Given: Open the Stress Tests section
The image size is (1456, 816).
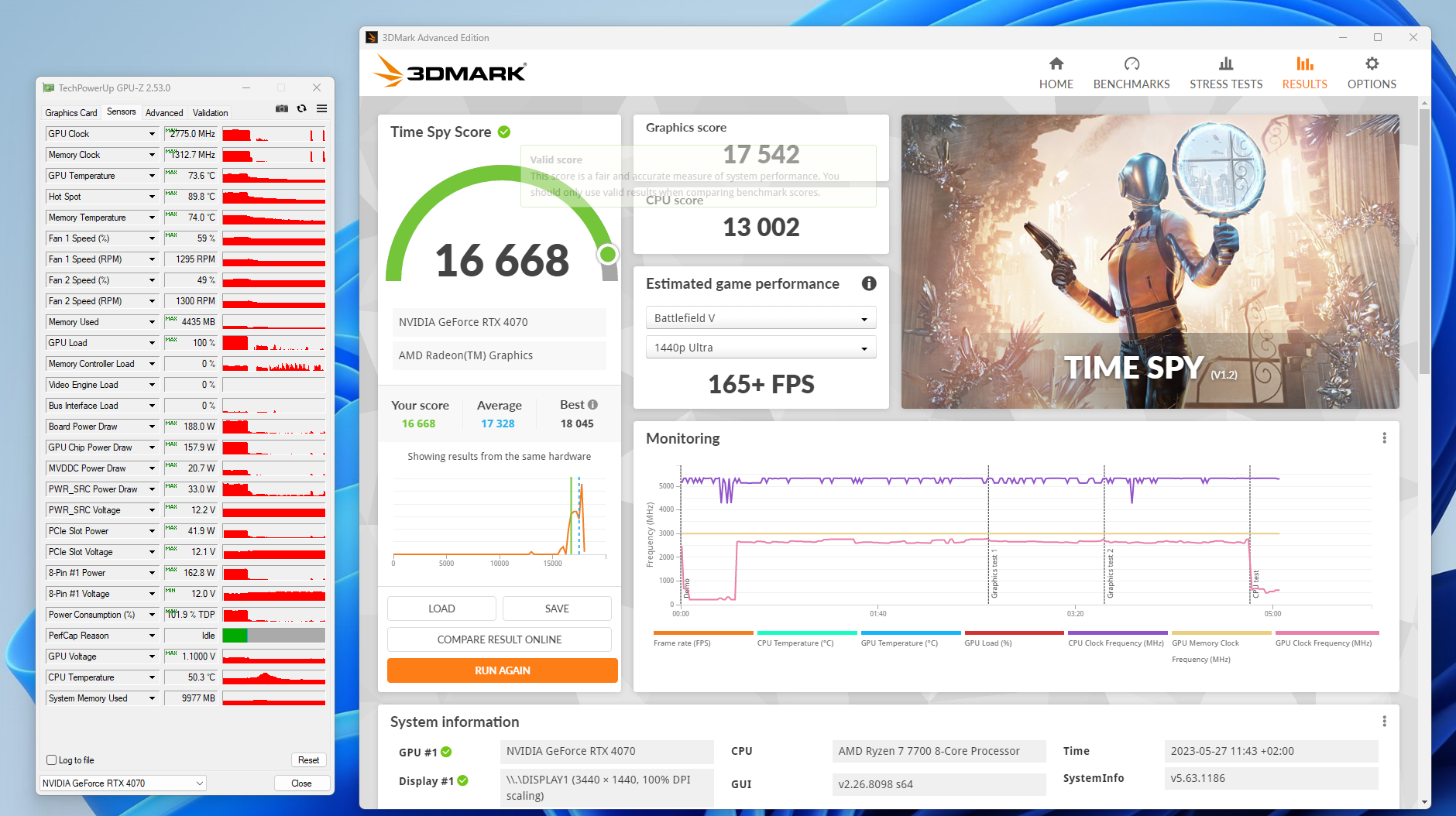Looking at the screenshot, I should coord(1226,73).
